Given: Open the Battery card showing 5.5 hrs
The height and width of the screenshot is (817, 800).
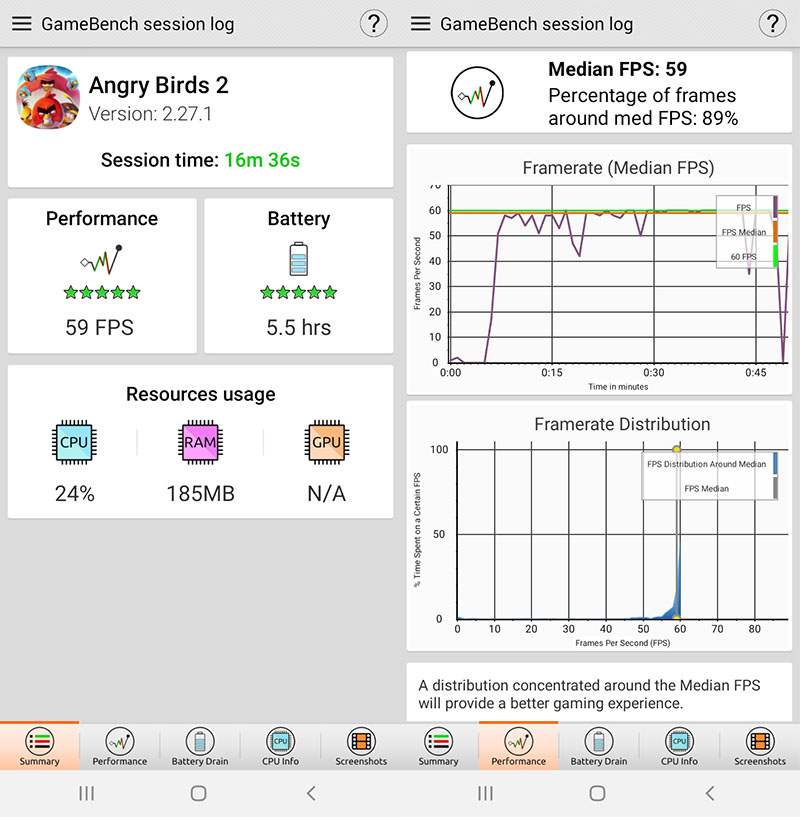Looking at the screenshot, I should coord(299,276).
